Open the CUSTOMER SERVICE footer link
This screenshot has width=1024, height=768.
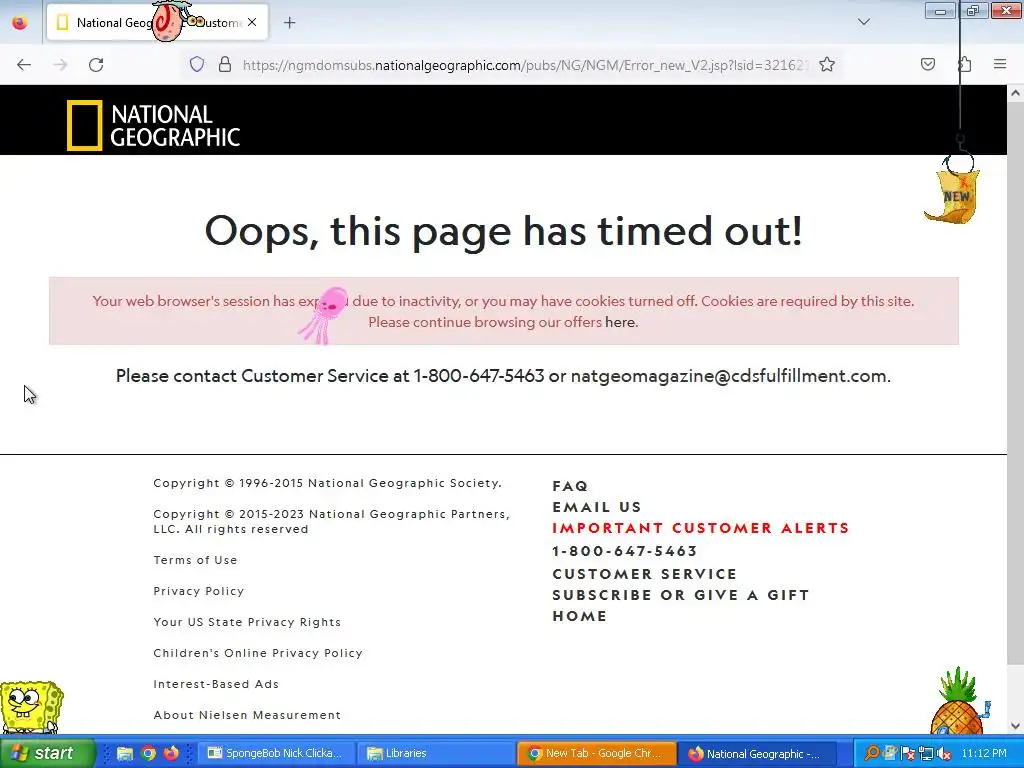pos(645,574)
